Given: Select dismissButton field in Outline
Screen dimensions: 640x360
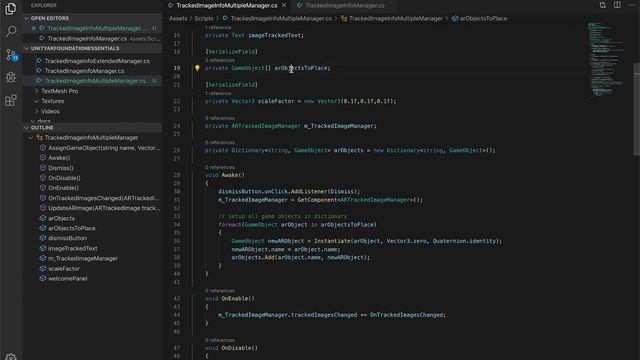Looking at the screenshot, I should pyautogui.click(x=67, y=238).
